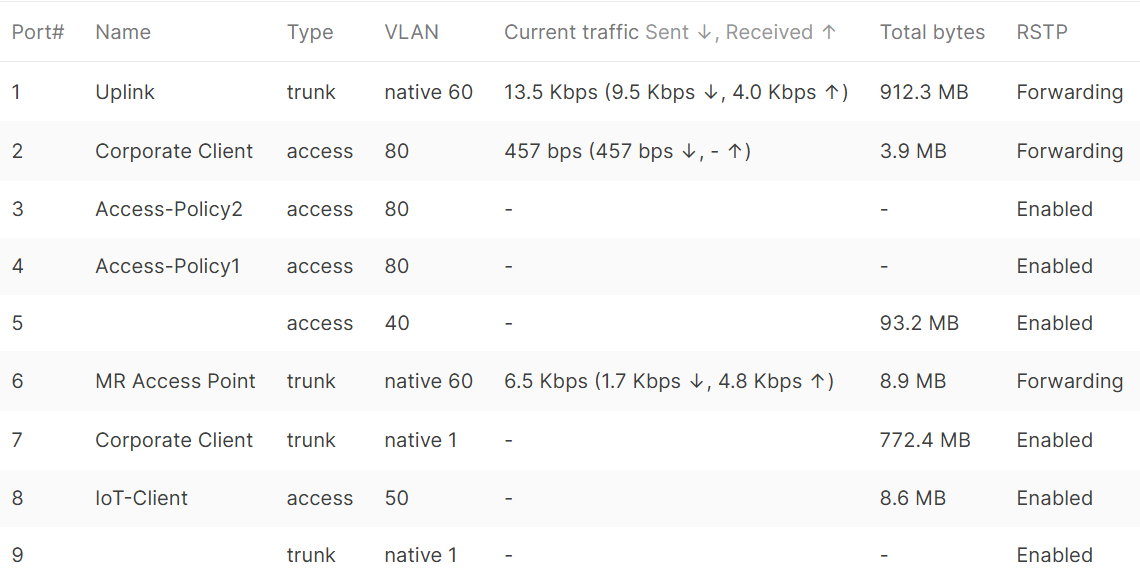The width and height of the screenshot is (1140, 584).
Task: Open the Access-Policy2 port entry
Action: [570, 209]
